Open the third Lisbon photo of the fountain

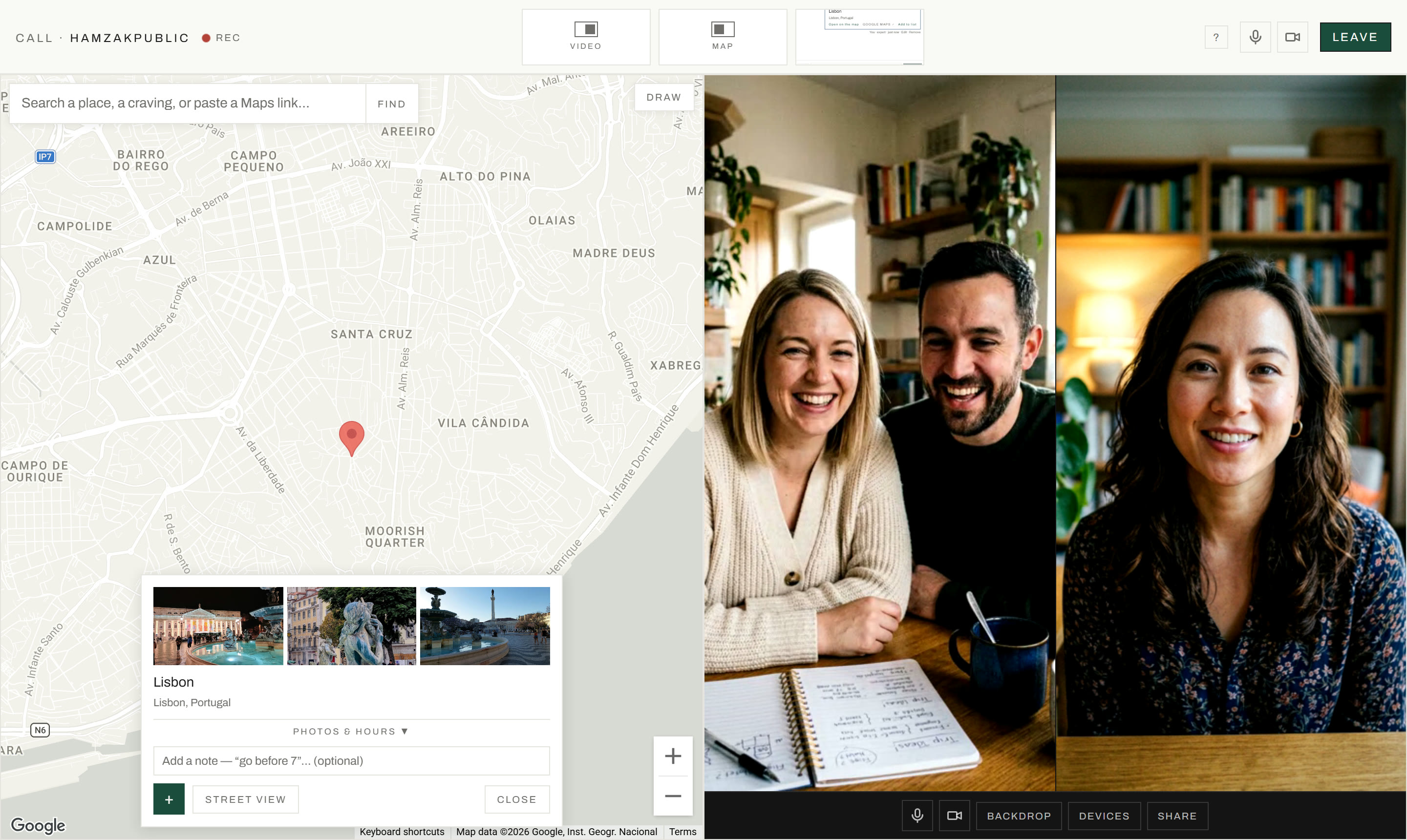point(485,626)
